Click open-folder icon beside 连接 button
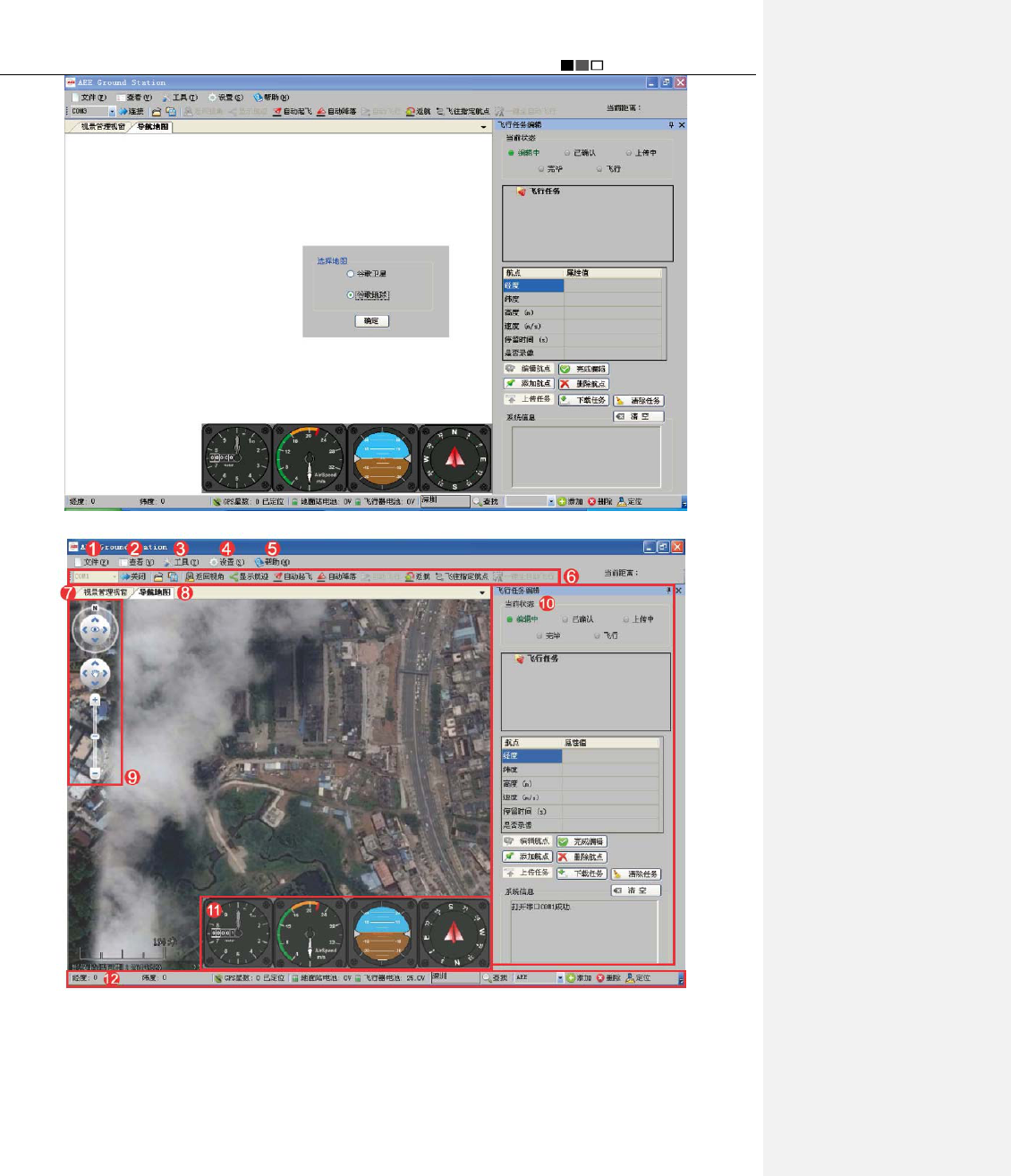The height and width of the screenshot is (1176, 1011). [x=157, y=112]
